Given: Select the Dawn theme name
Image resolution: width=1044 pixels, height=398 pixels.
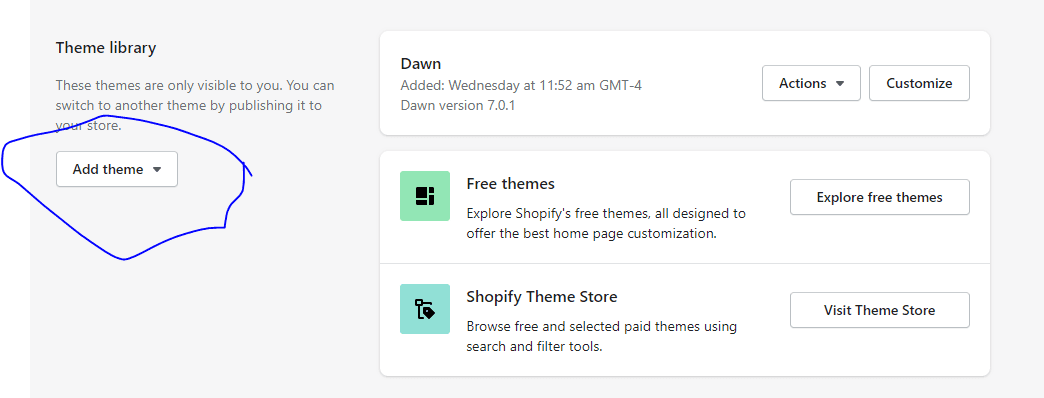Looking at the screenshot, I should tap(421, 64).
